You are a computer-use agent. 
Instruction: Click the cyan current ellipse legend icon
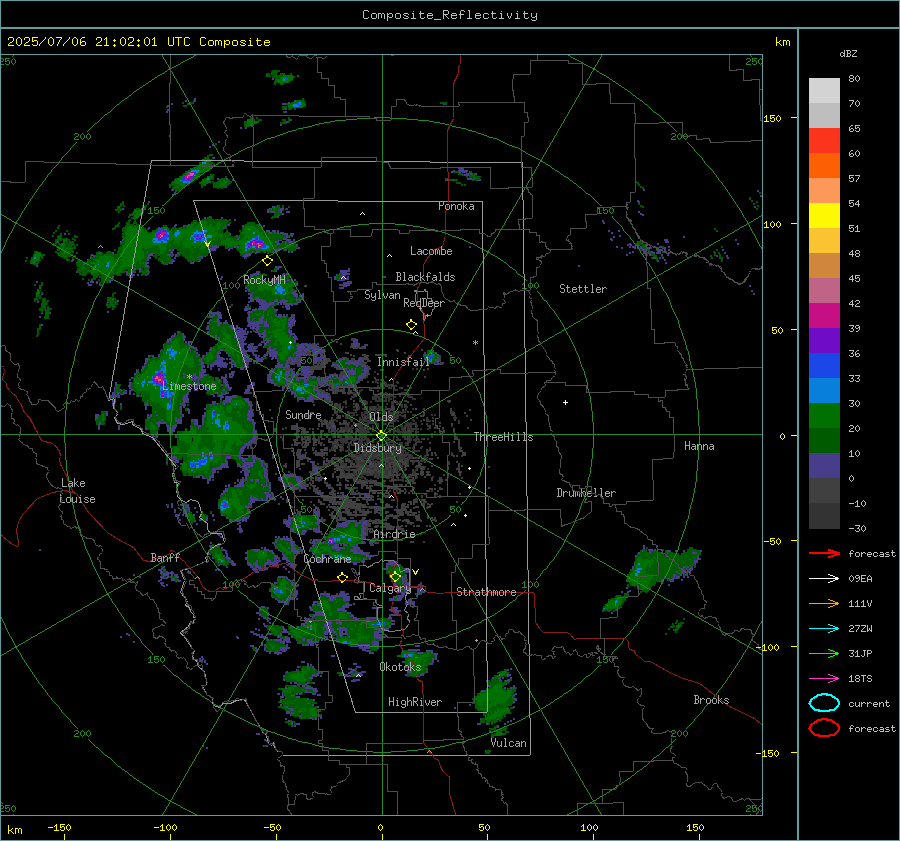tap(824, 703)
